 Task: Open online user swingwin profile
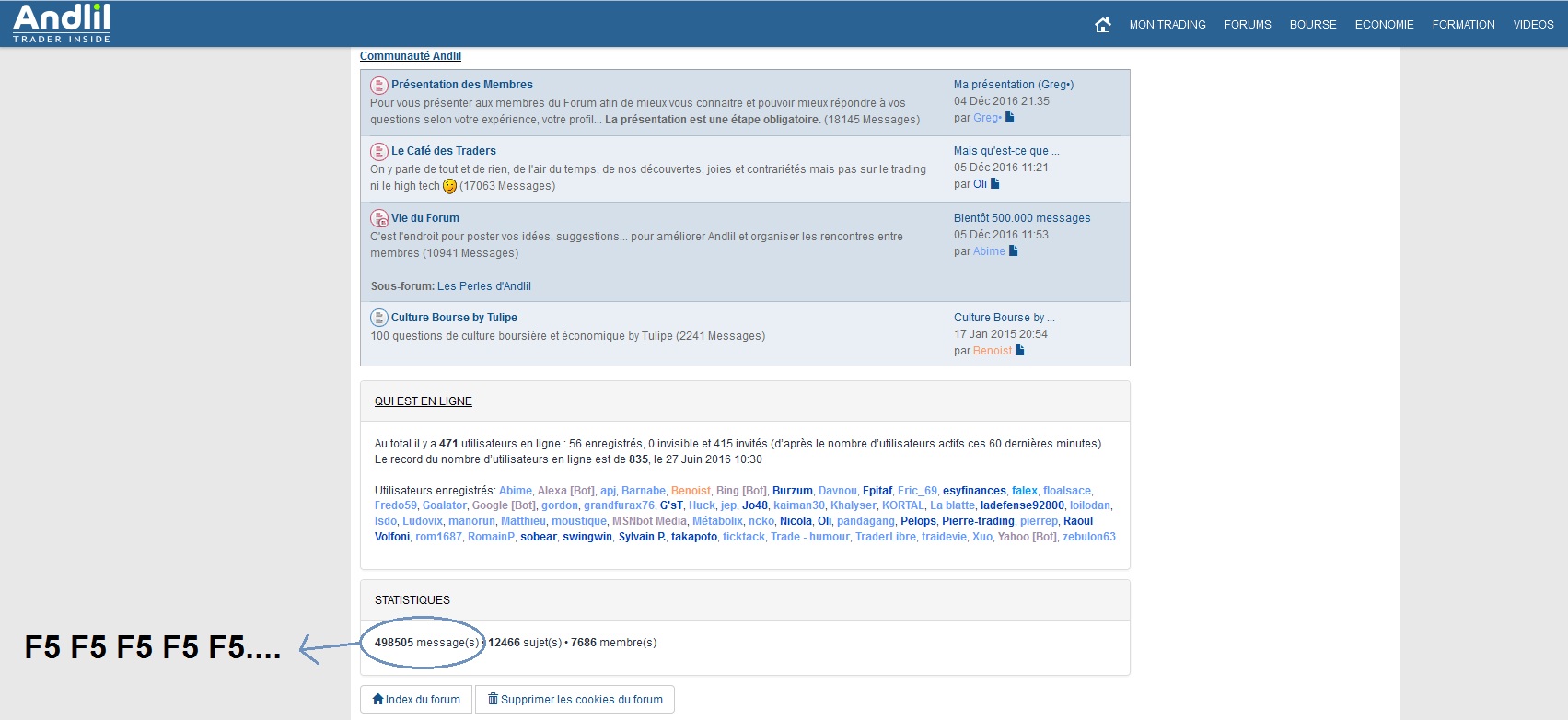coord(587,537)
